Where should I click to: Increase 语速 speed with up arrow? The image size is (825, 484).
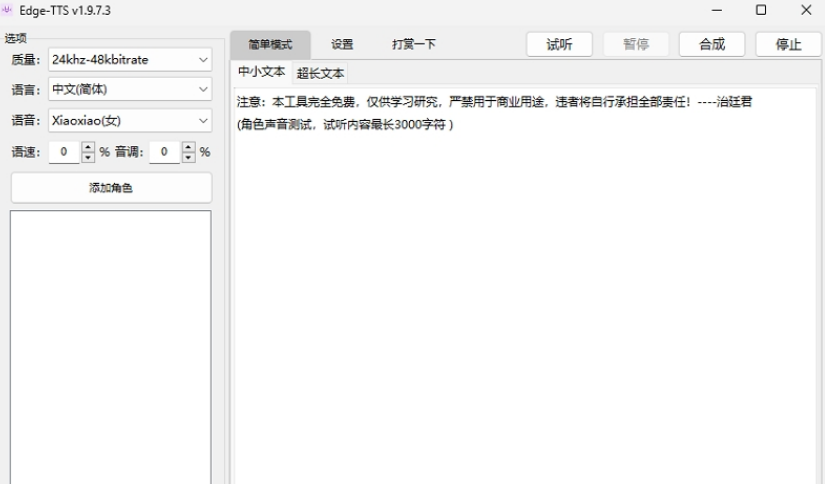click(x=88, y=147)
